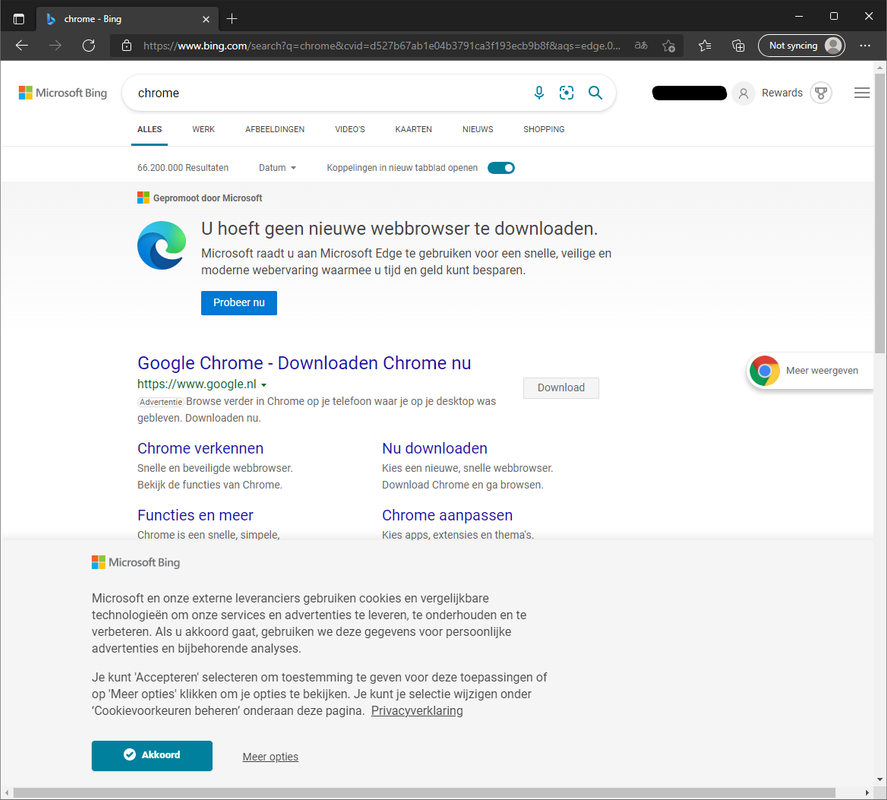887x800 pixels.
Task: Click the Not syncing profile button
Action: click(802, 46)
